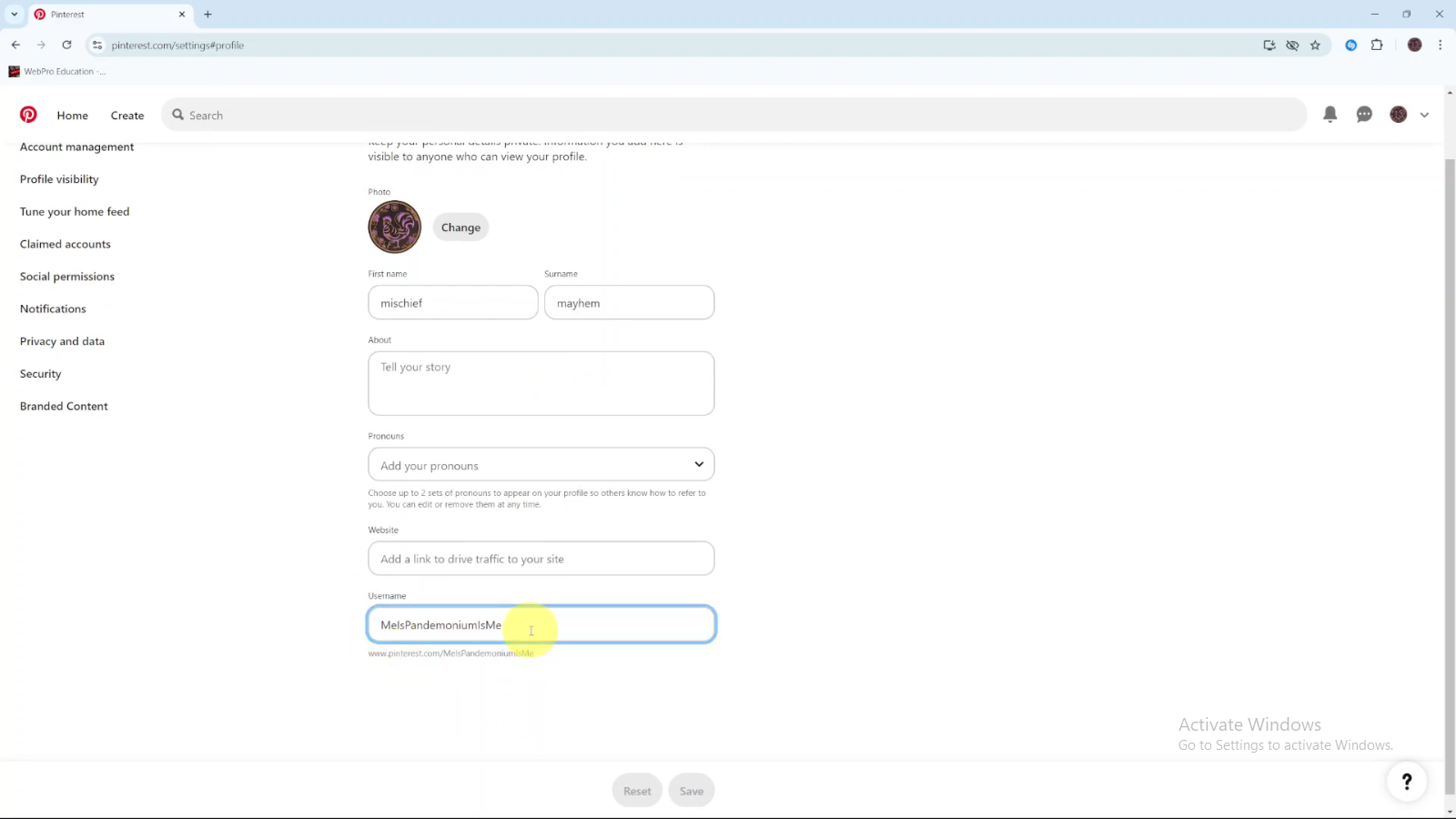
Task: Click the profile URL text below username
Action: tap(450, 653)
